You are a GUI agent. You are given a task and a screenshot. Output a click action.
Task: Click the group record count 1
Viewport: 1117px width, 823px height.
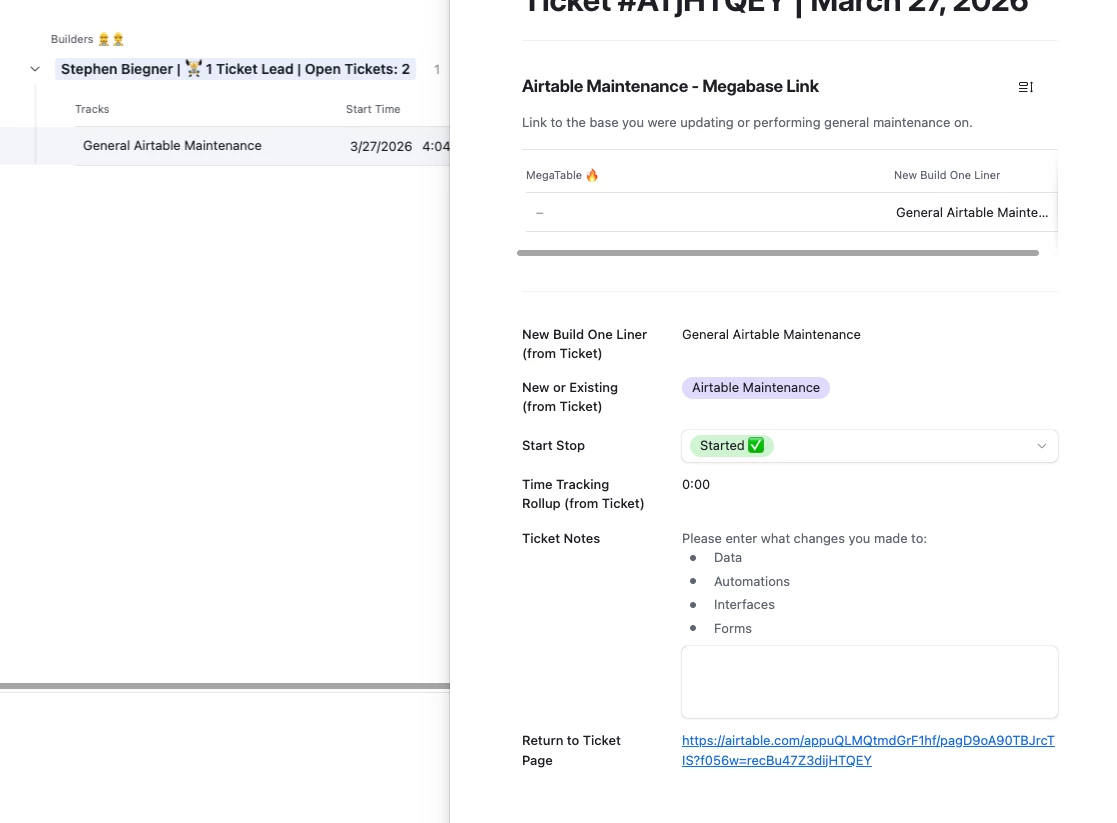[x=437, y=69]
